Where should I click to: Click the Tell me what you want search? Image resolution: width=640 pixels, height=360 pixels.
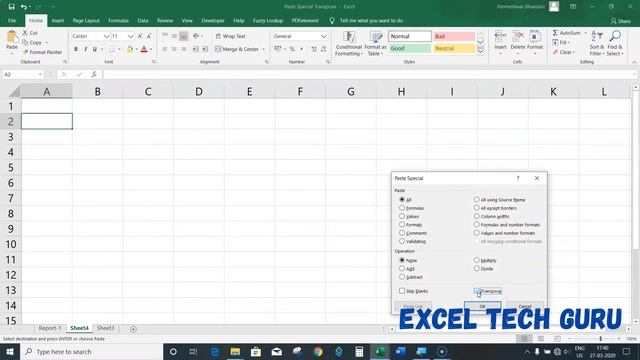371,20
